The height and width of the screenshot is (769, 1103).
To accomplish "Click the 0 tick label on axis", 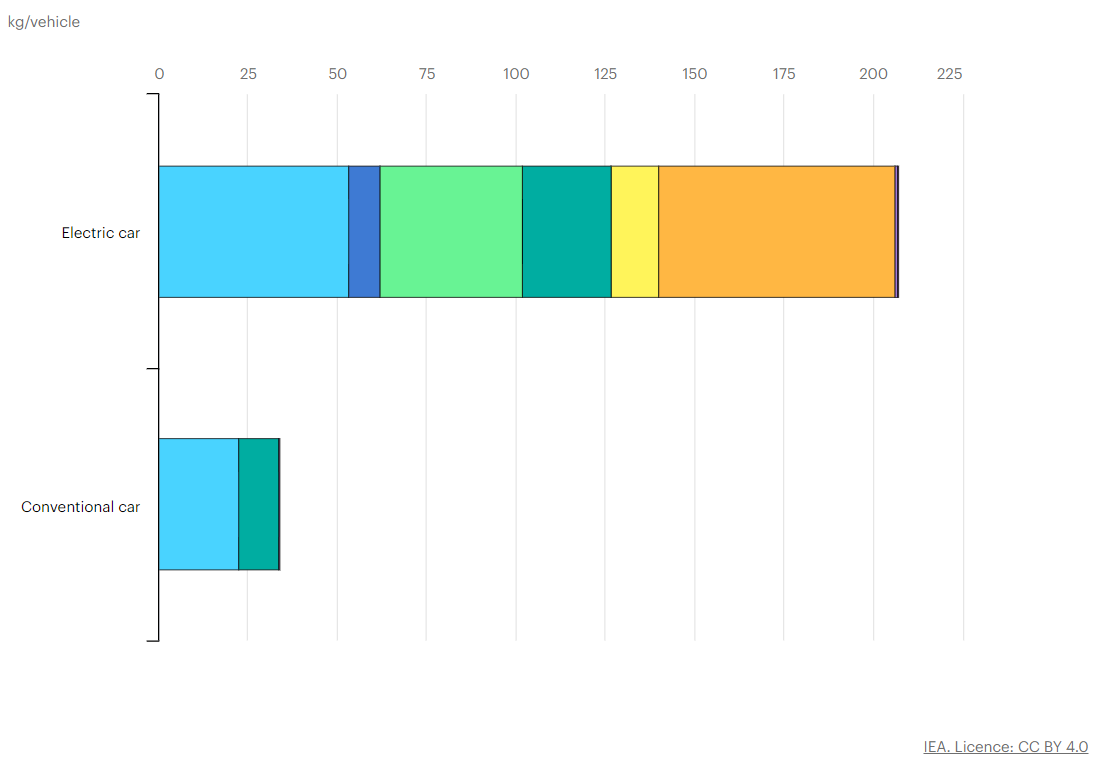I will (x=159, y=74).
